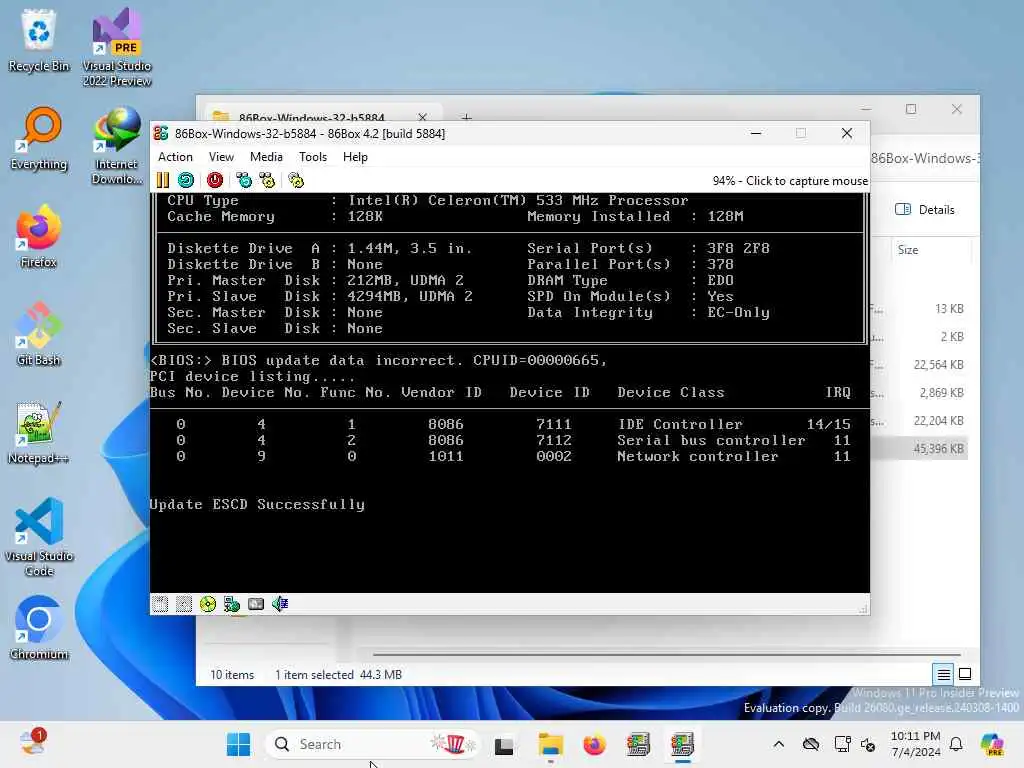This screenshot has height=768, width=1024.
Task: Click the sound speaker status icon
Action: tap(280, 604)
